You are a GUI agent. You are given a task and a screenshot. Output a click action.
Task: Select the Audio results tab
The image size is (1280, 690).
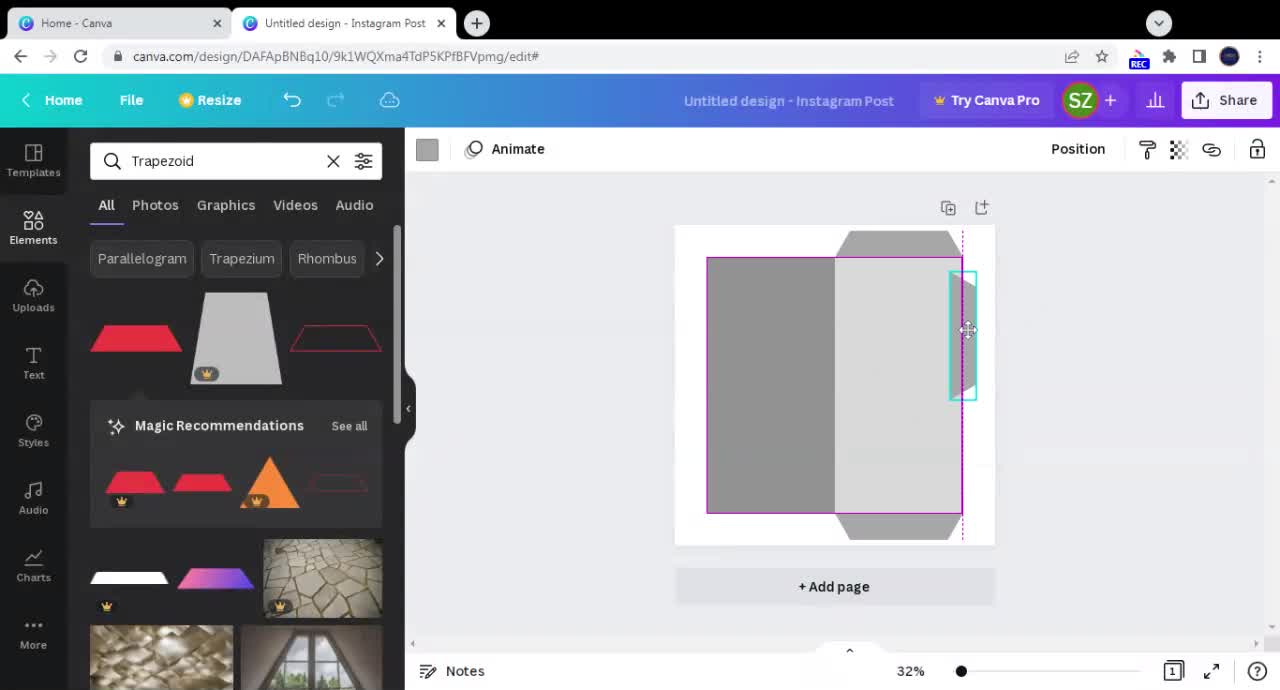click(x=354, y=205)
